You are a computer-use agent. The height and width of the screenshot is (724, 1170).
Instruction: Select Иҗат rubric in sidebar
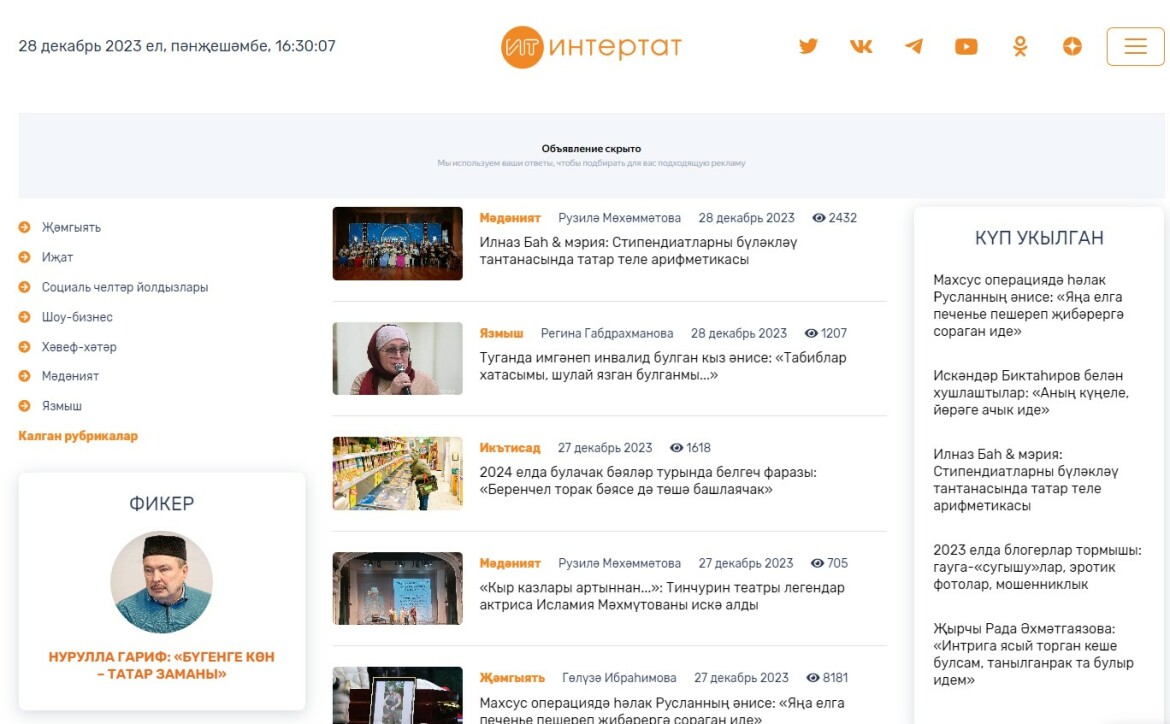pyautogui.click(x=57, y=257)
